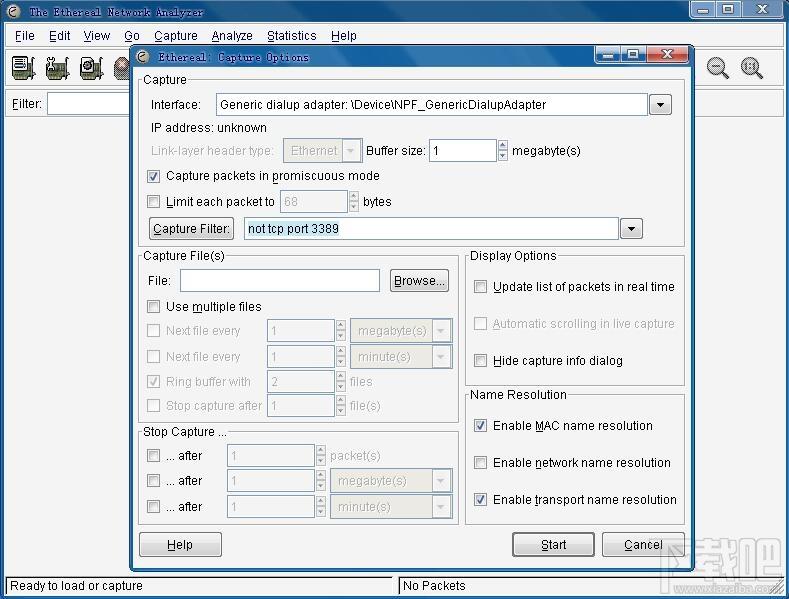The image size is (789, 599).
Task: Click Start to begin capturing
Action: pos(554,545)
